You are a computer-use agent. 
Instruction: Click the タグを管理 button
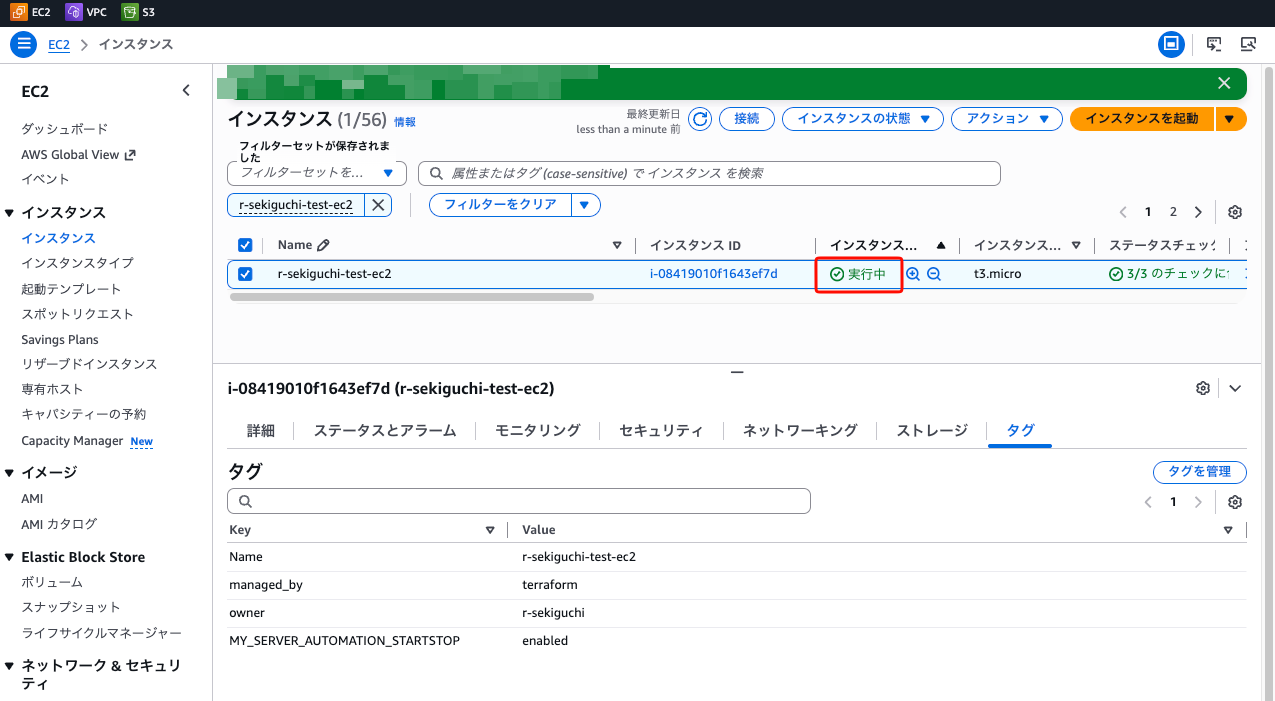(x=1199, y=472)
